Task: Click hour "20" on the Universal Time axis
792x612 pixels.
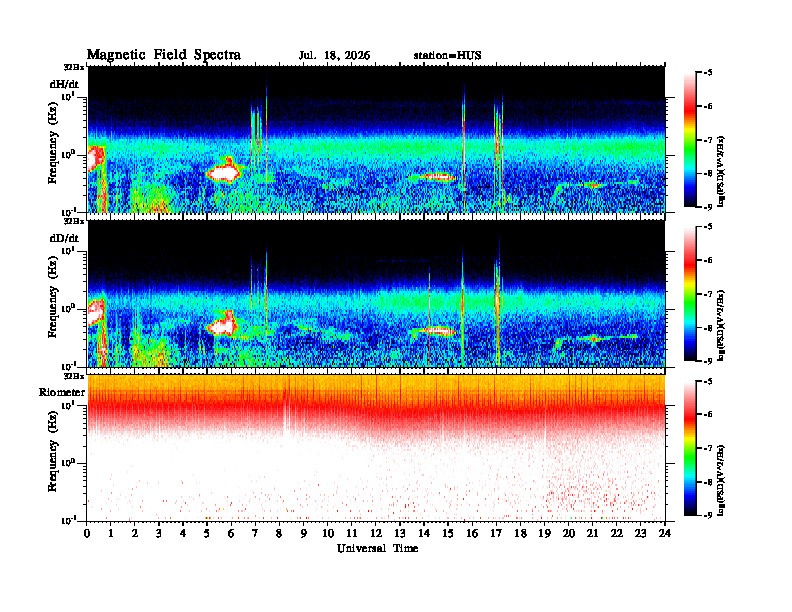Action: pyautogui.click(x=569, y=533)
